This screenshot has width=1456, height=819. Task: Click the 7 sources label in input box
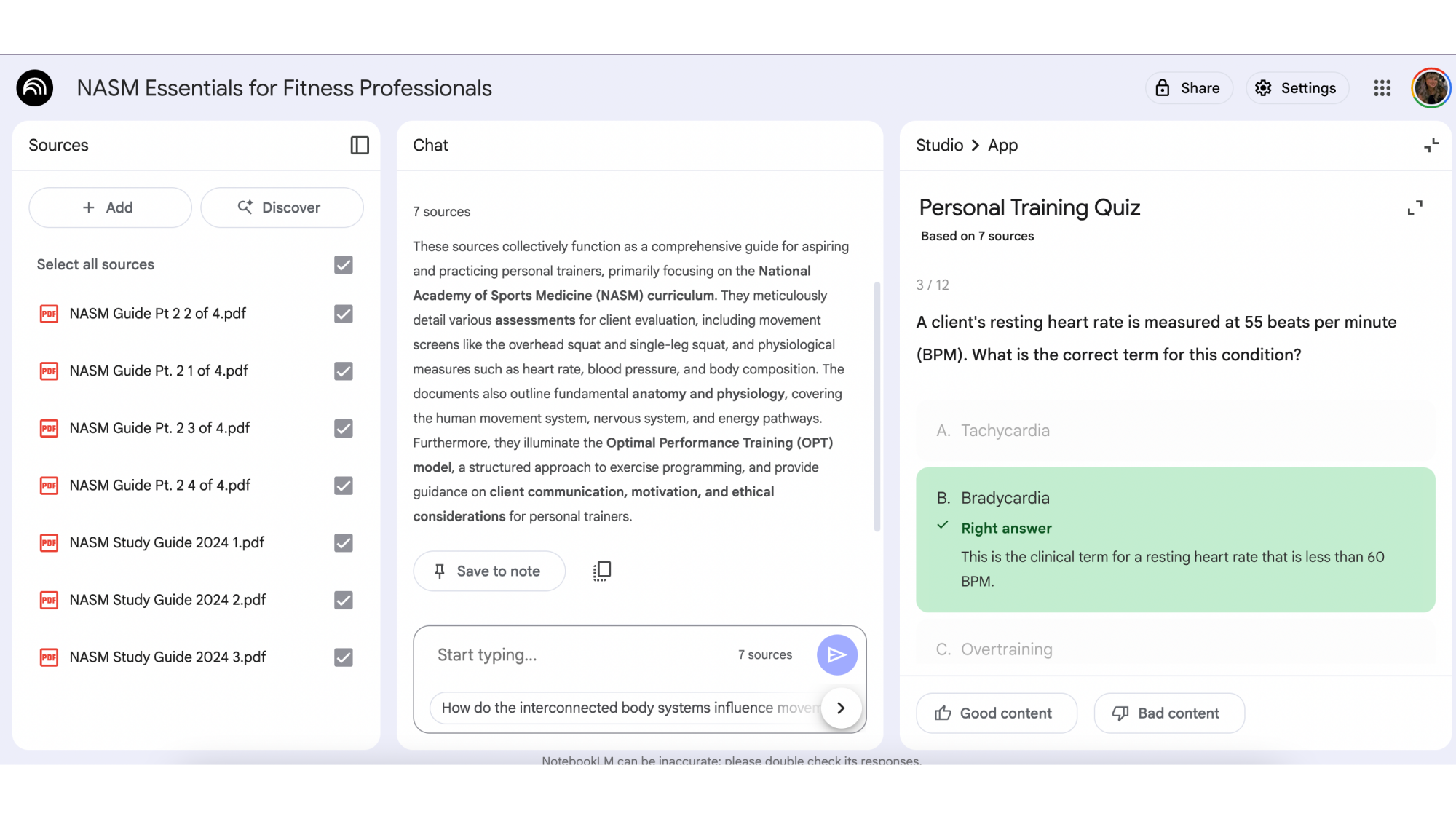[x=764, y=654]
